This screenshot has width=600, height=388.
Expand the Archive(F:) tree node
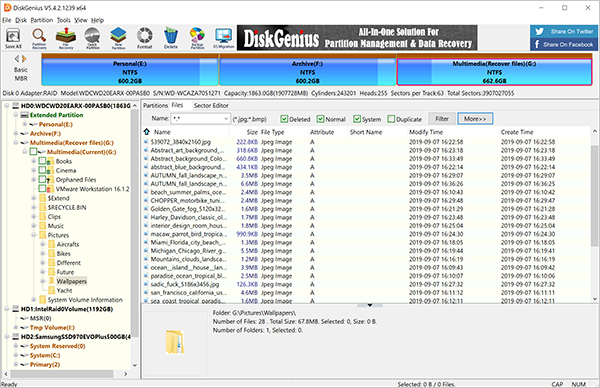click(16, 133)
